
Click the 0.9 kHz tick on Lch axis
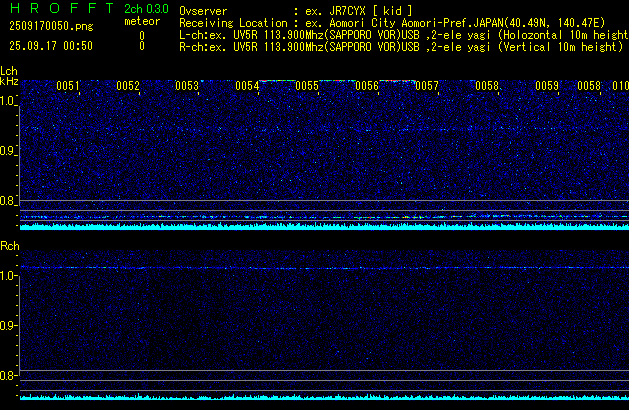(8, 151)
